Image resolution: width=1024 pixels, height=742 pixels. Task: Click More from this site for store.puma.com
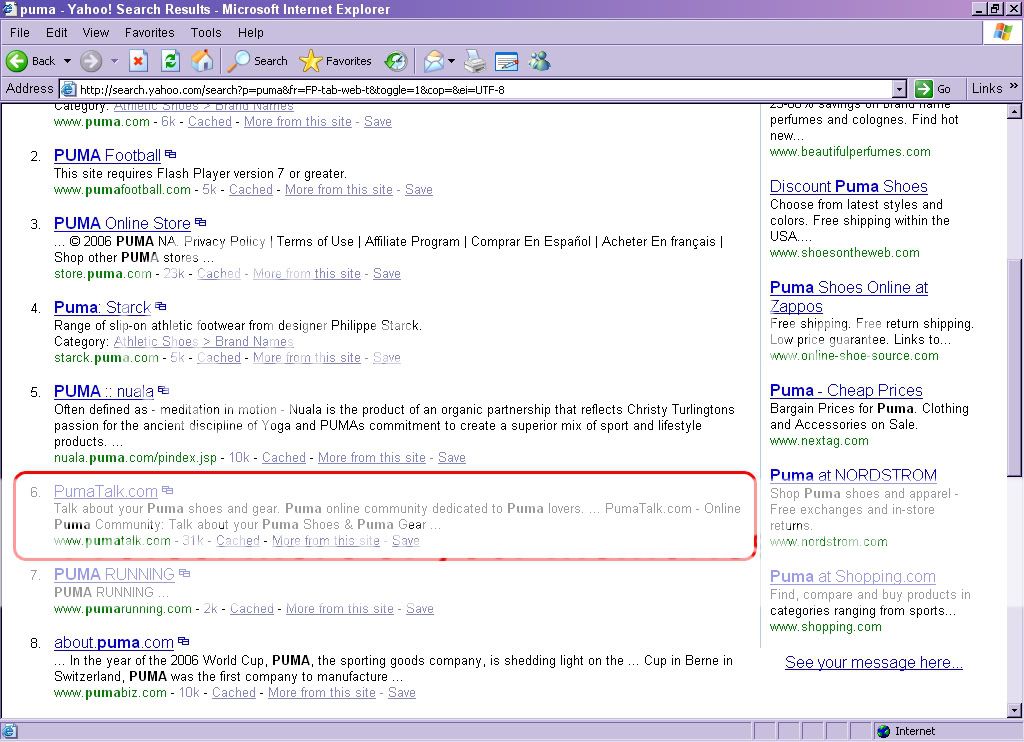[x=307, y=274]
